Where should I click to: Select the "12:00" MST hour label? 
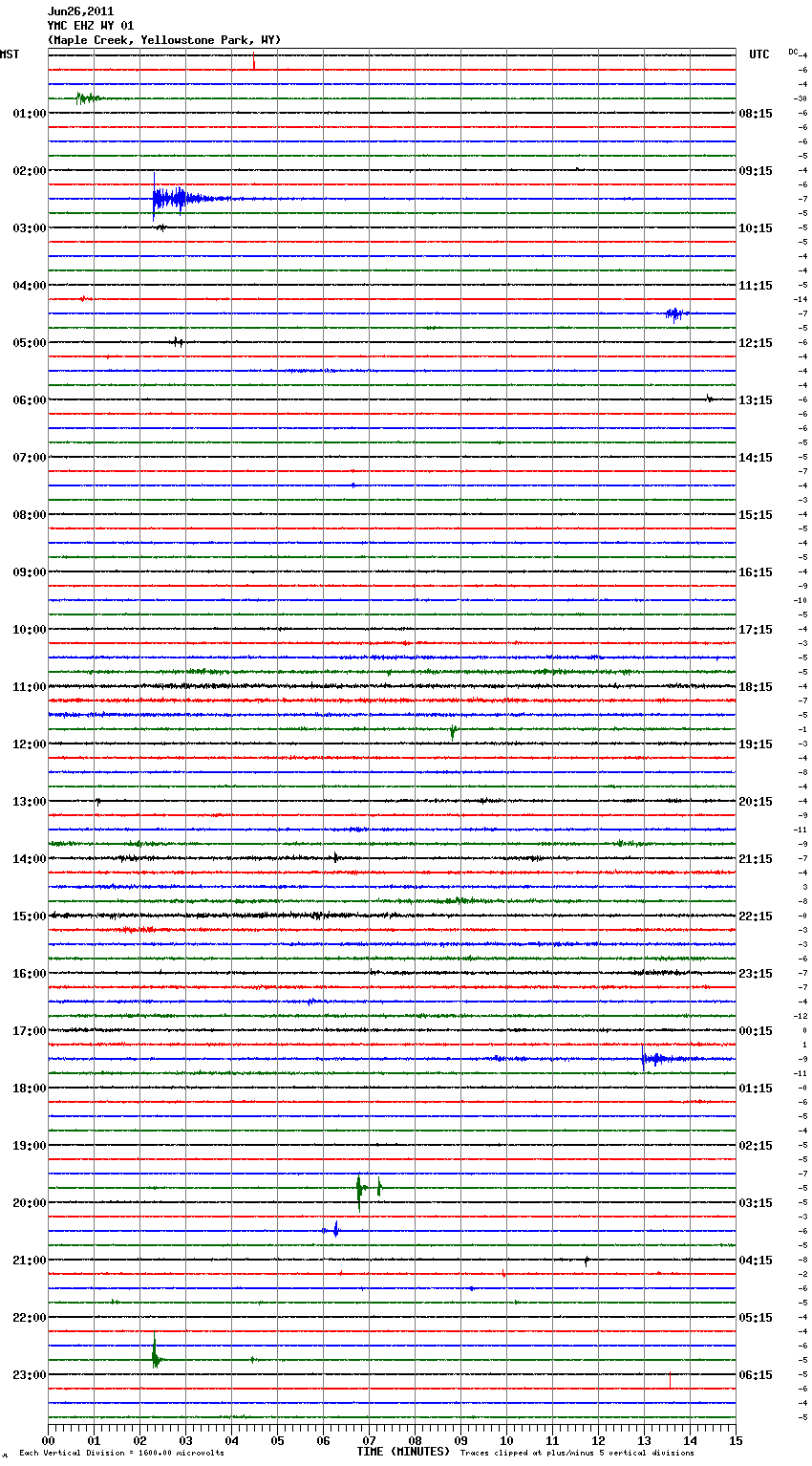[x=30, y=744]
